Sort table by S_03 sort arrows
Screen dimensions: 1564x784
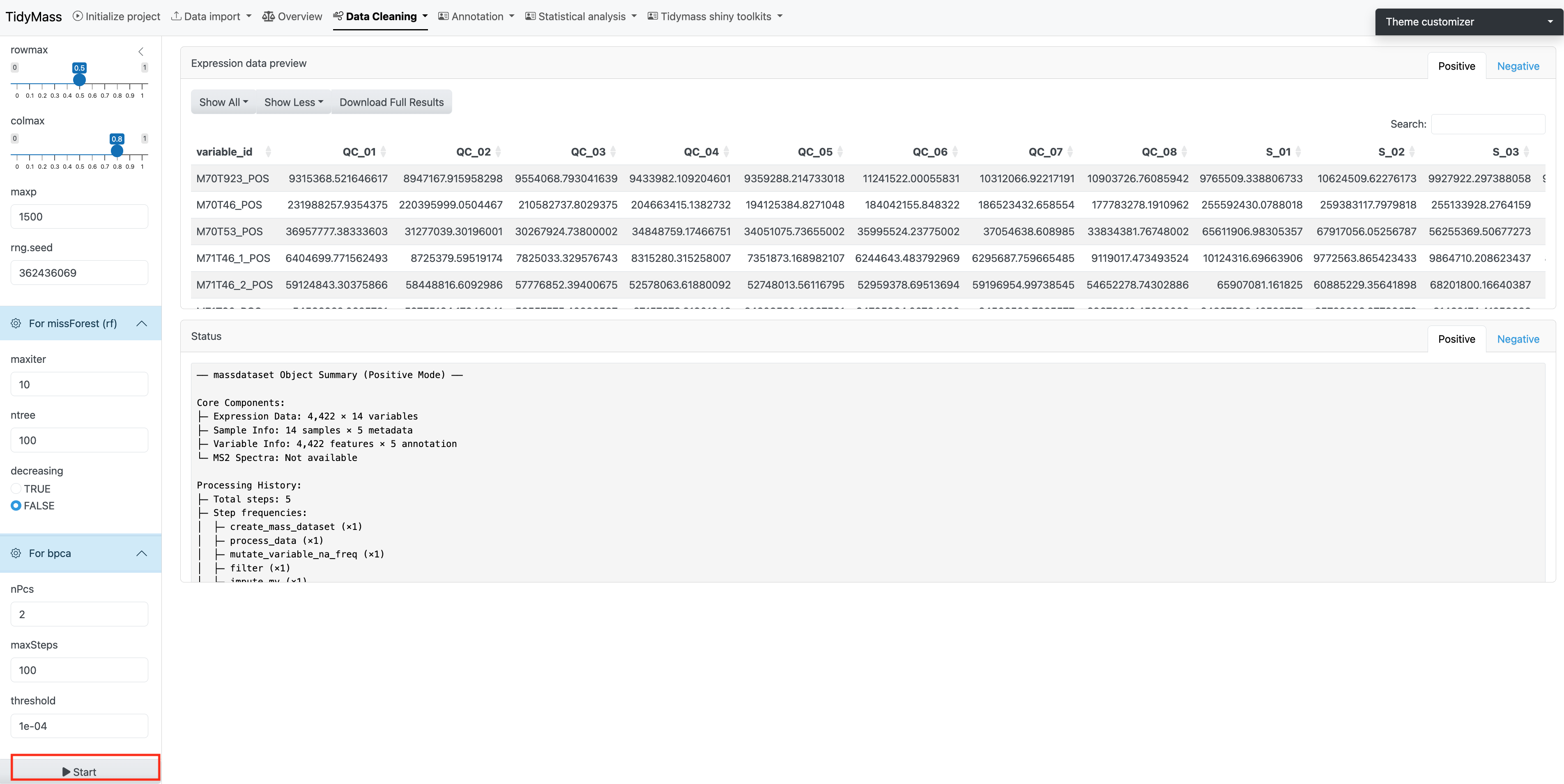pyautogui.click(x=1526, y=152)
